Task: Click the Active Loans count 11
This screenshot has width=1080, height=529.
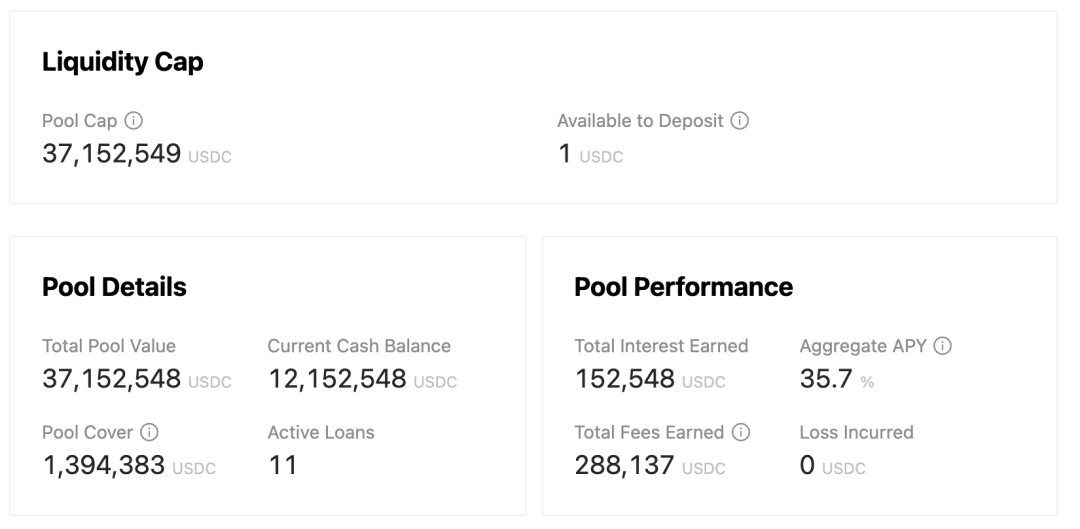Action: coord(282,466)
